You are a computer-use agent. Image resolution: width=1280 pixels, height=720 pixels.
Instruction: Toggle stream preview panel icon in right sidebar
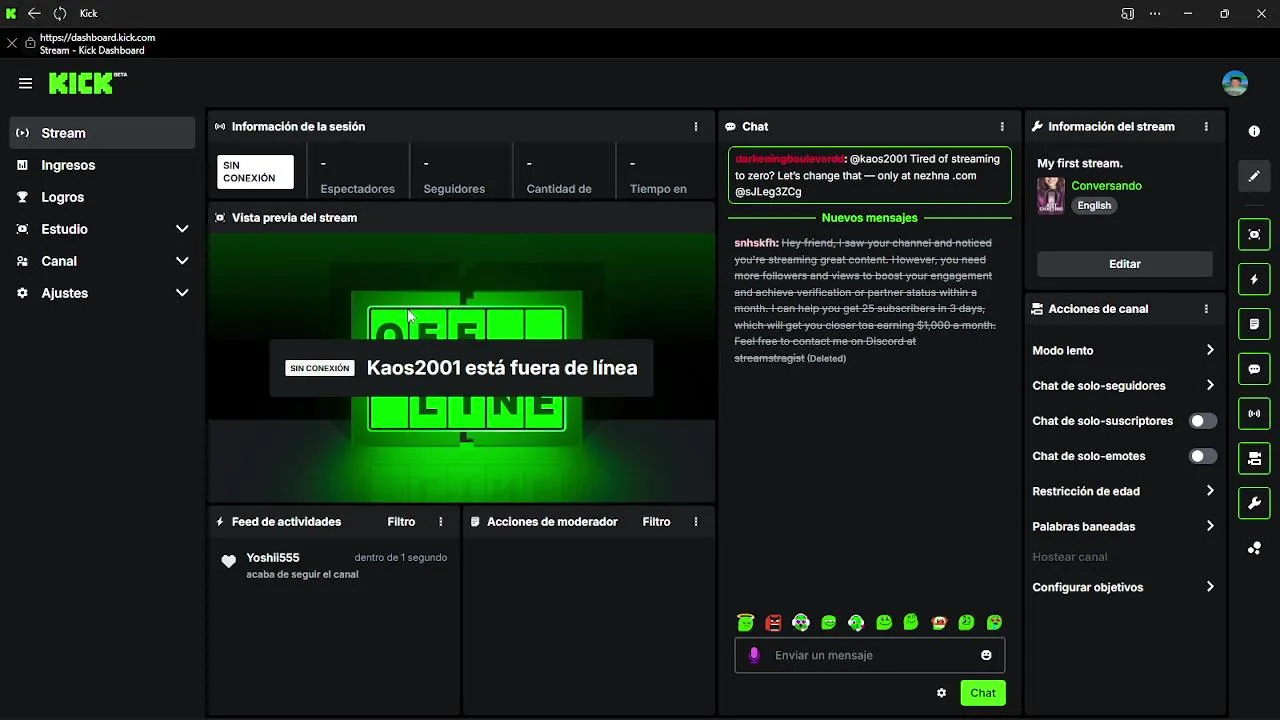[x=1254, y=235]
